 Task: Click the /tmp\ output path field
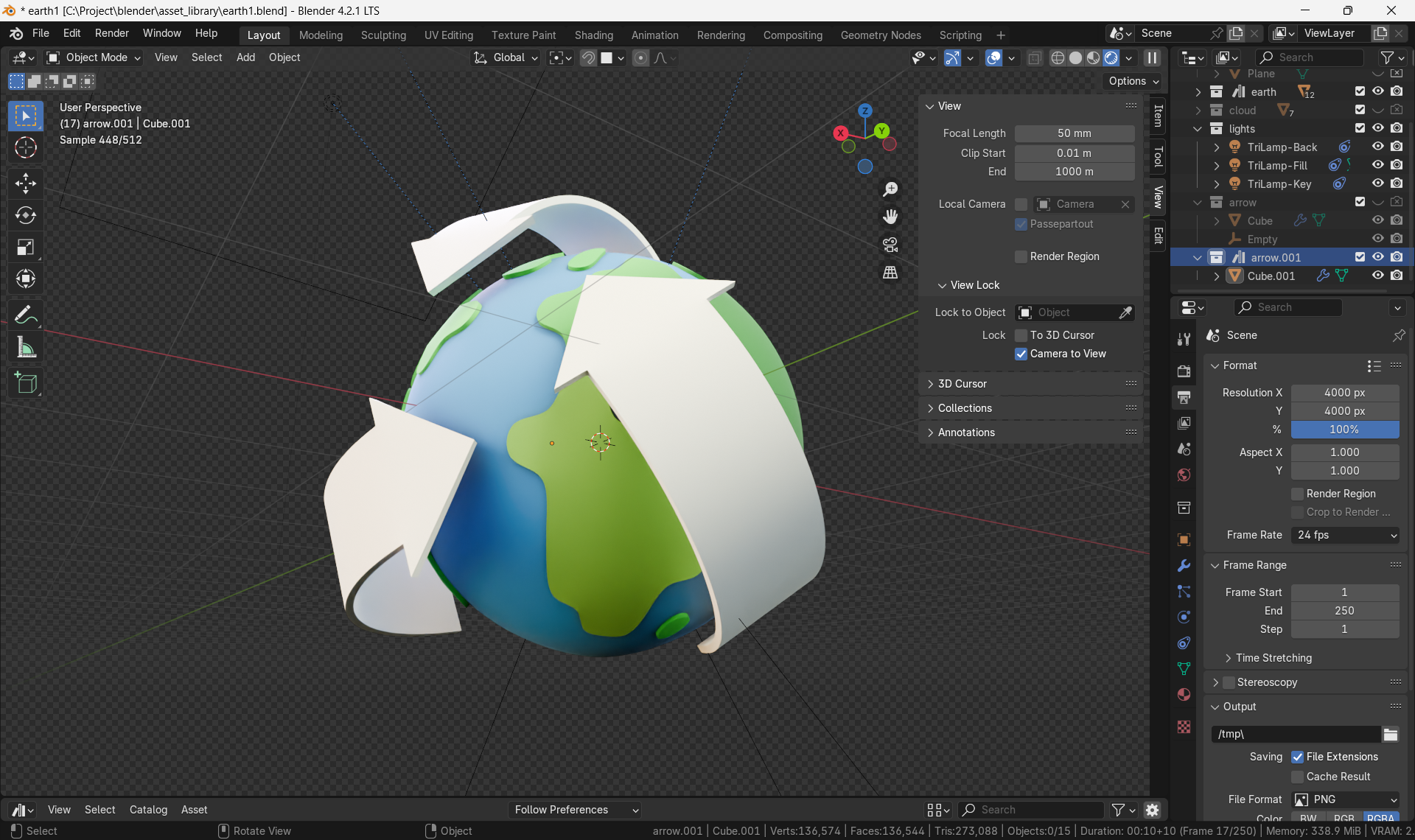coord(1295,734)
